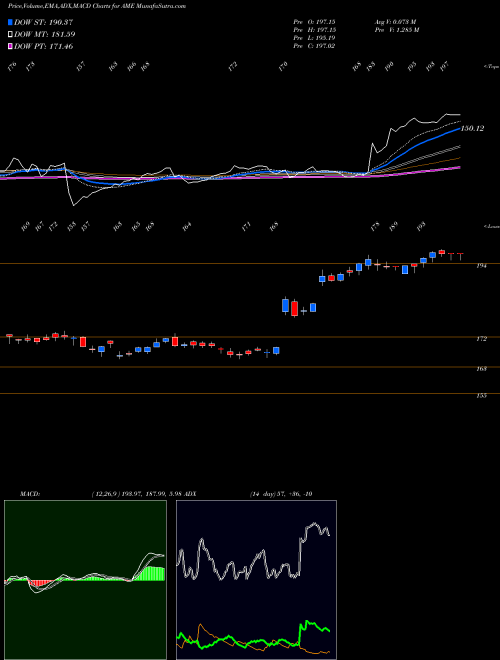Click the 'MACD:' panel heading
The height and width of the screenshot is (660, 500).
coord(30,494)
